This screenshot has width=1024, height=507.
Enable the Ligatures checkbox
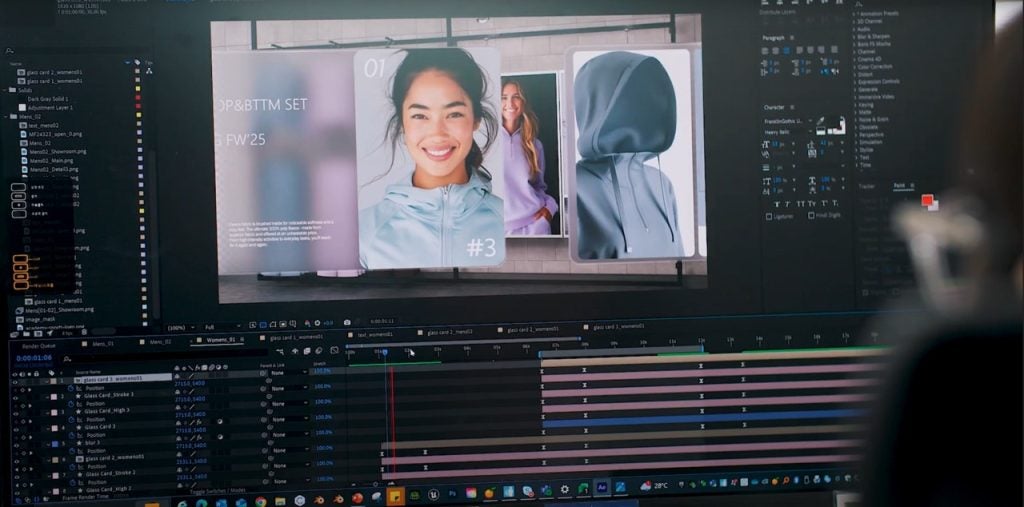tap(768, 216)
